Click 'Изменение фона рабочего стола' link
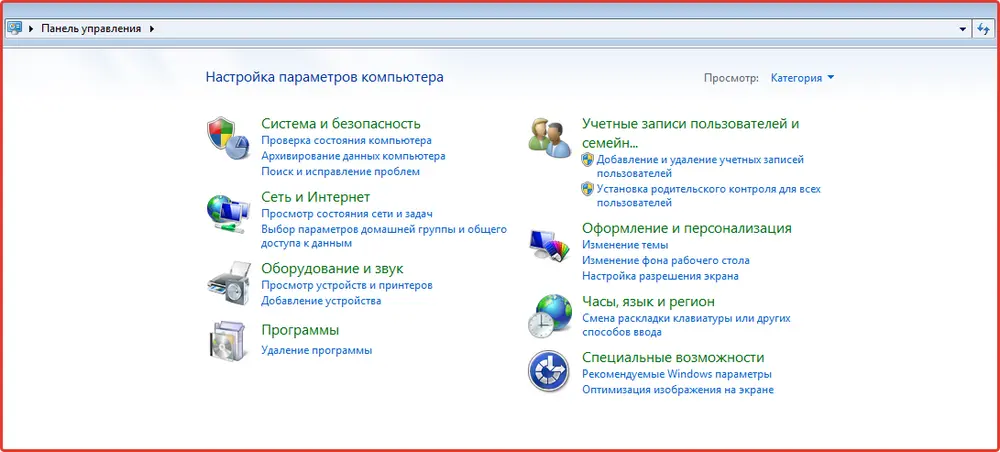This screenshot has width=1000, height=452. click(x=666, y=260)
